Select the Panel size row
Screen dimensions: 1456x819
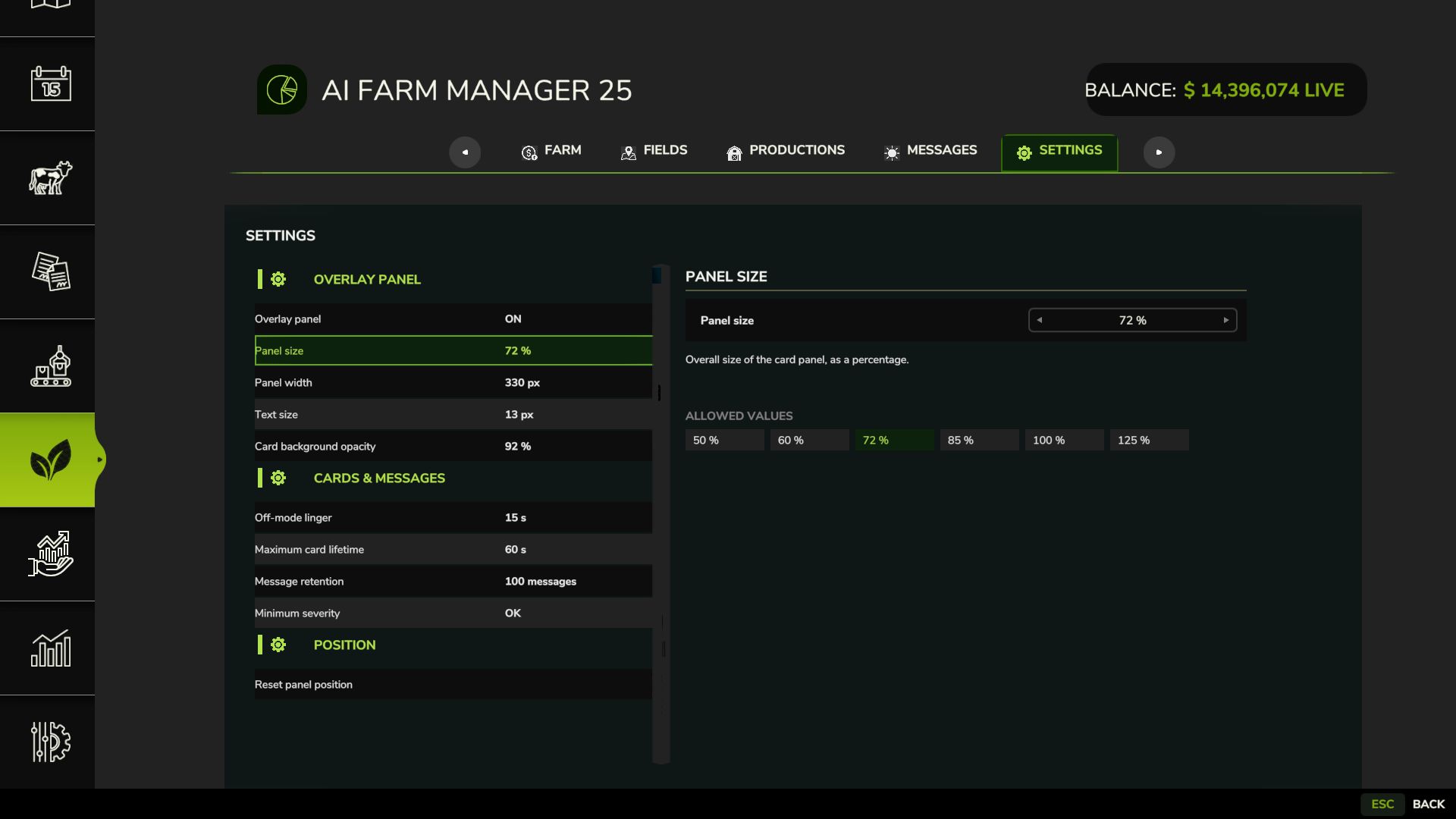coord(453,350)
